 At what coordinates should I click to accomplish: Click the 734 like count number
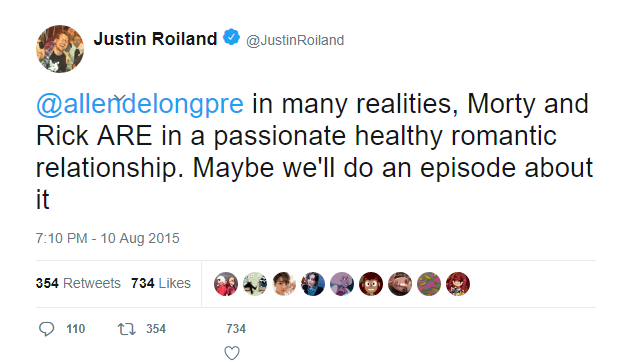tap(236, 329)
